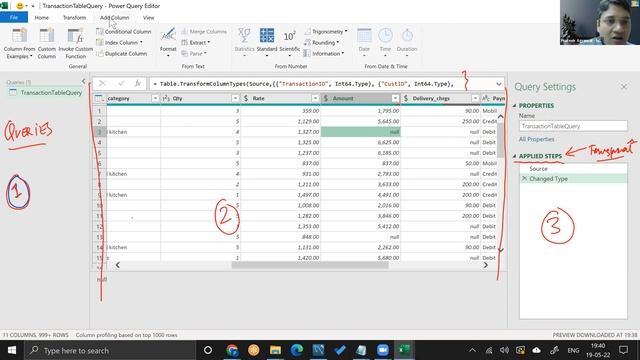Click the Rate column currency type icon
This screenshot has width=640, height=360.
246,98
